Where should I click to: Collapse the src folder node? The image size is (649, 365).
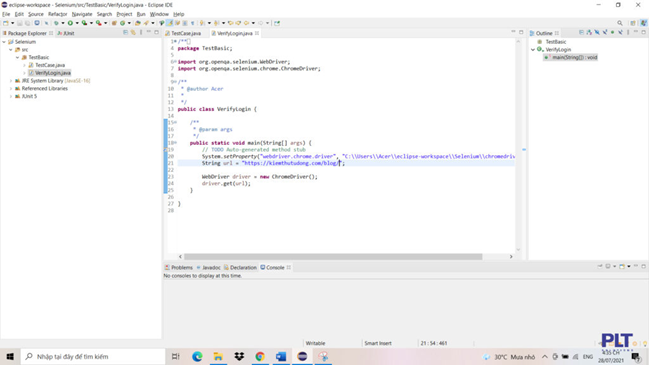pos(11,50)
